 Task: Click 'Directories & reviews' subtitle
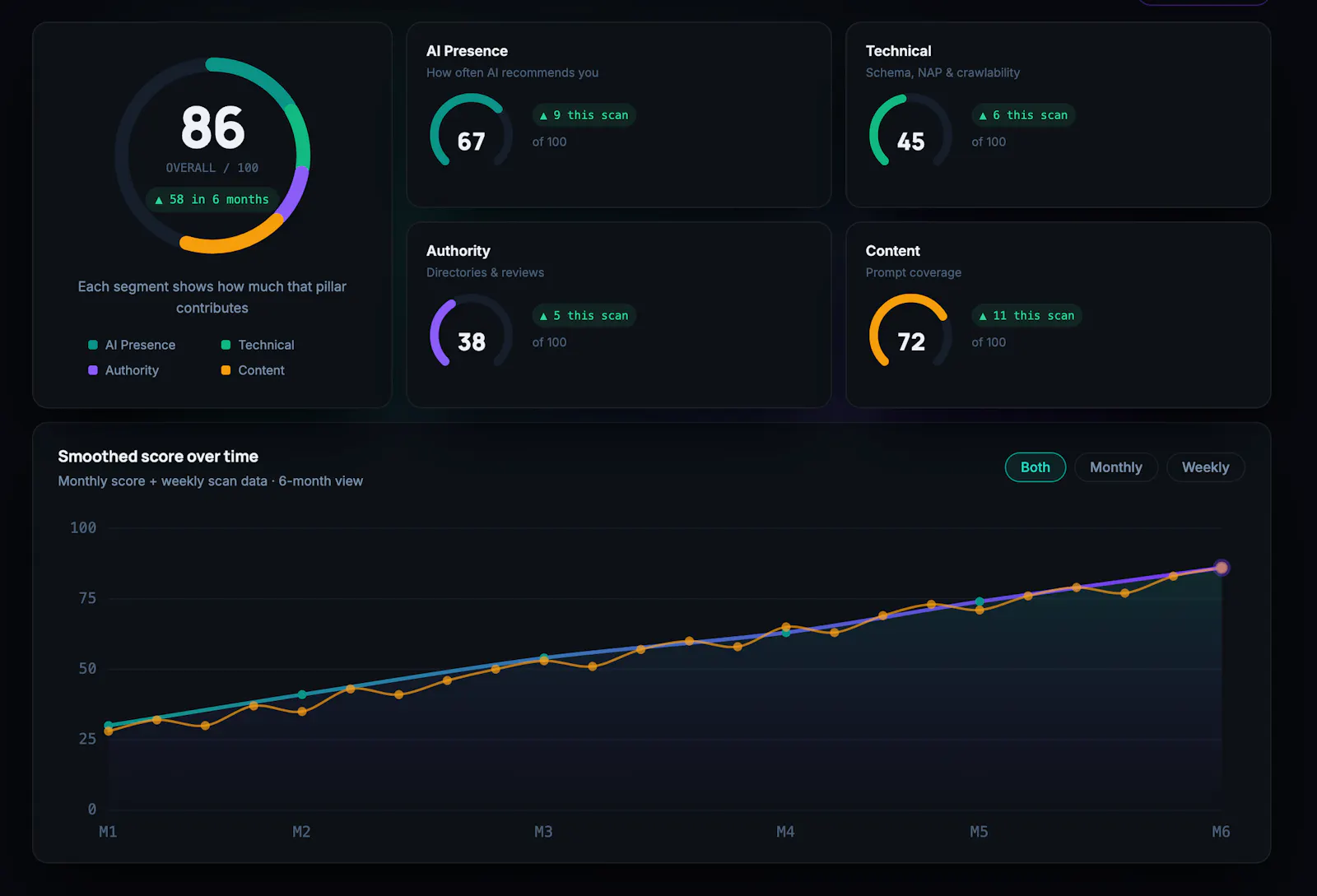[x=485, y=272]
